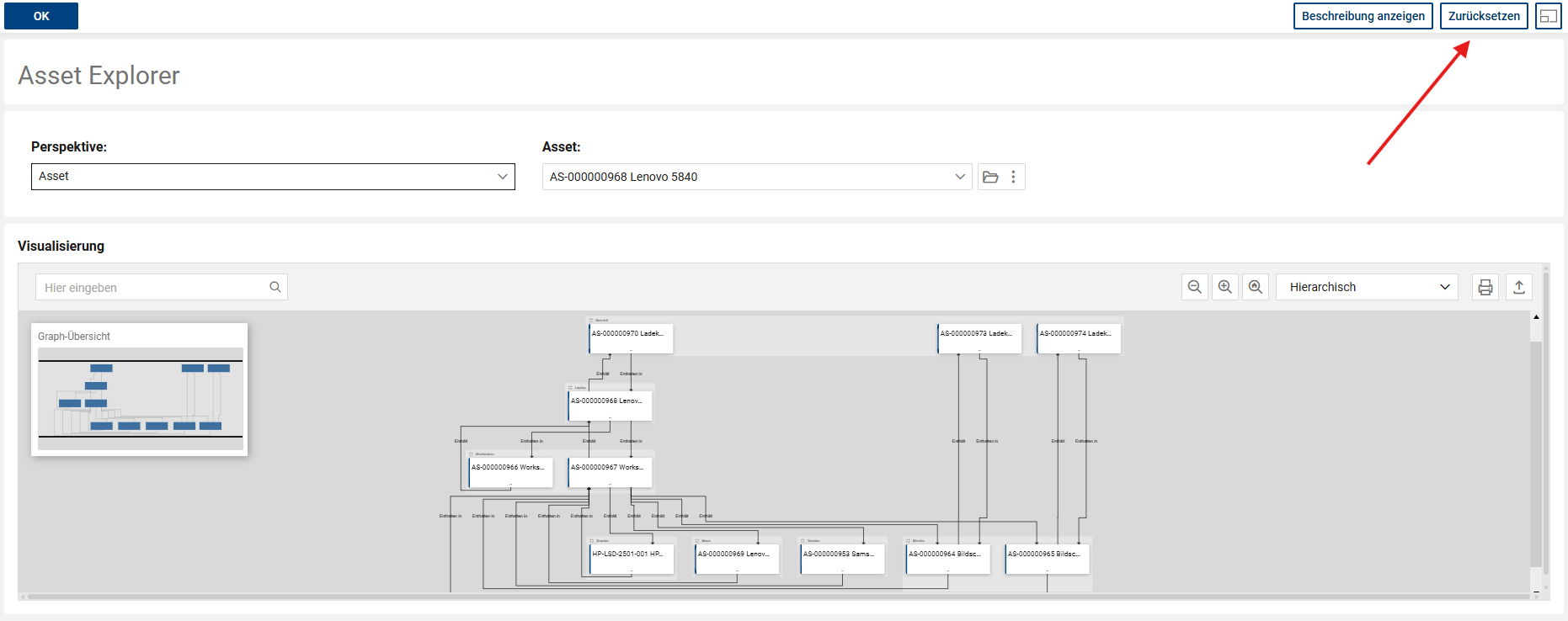Click search magnifier in graph search box
1568x621 pixels.
pyautogui.click(x=275, y=287)
